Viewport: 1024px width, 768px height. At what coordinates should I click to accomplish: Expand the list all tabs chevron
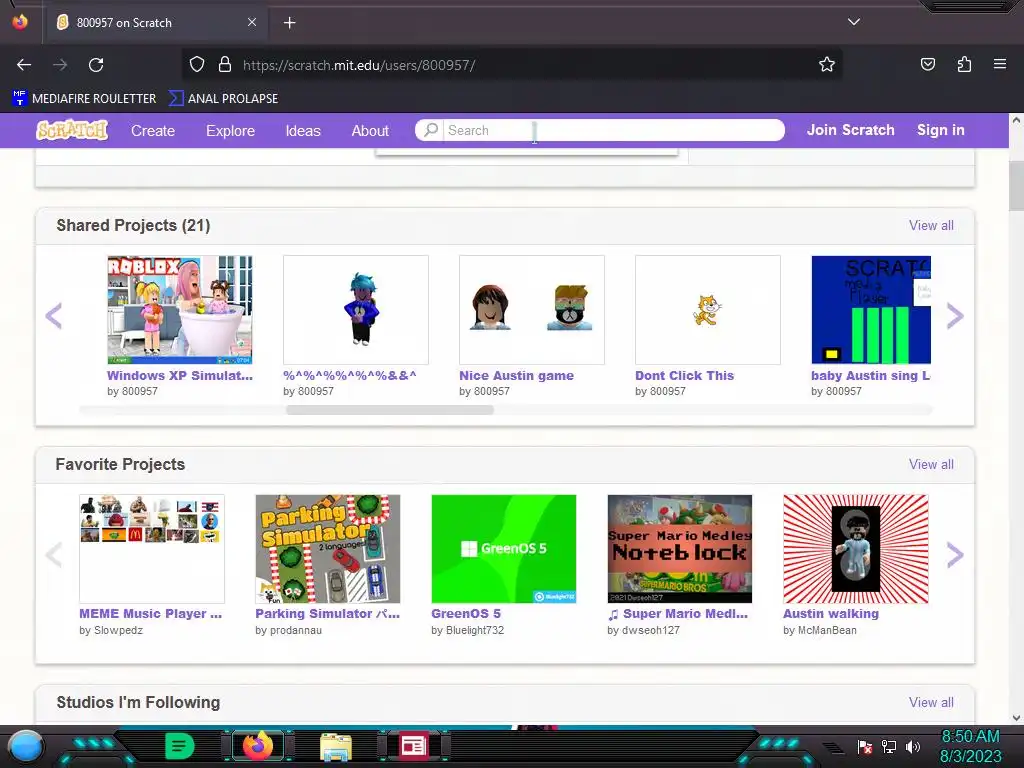click(x=854, y=22)
